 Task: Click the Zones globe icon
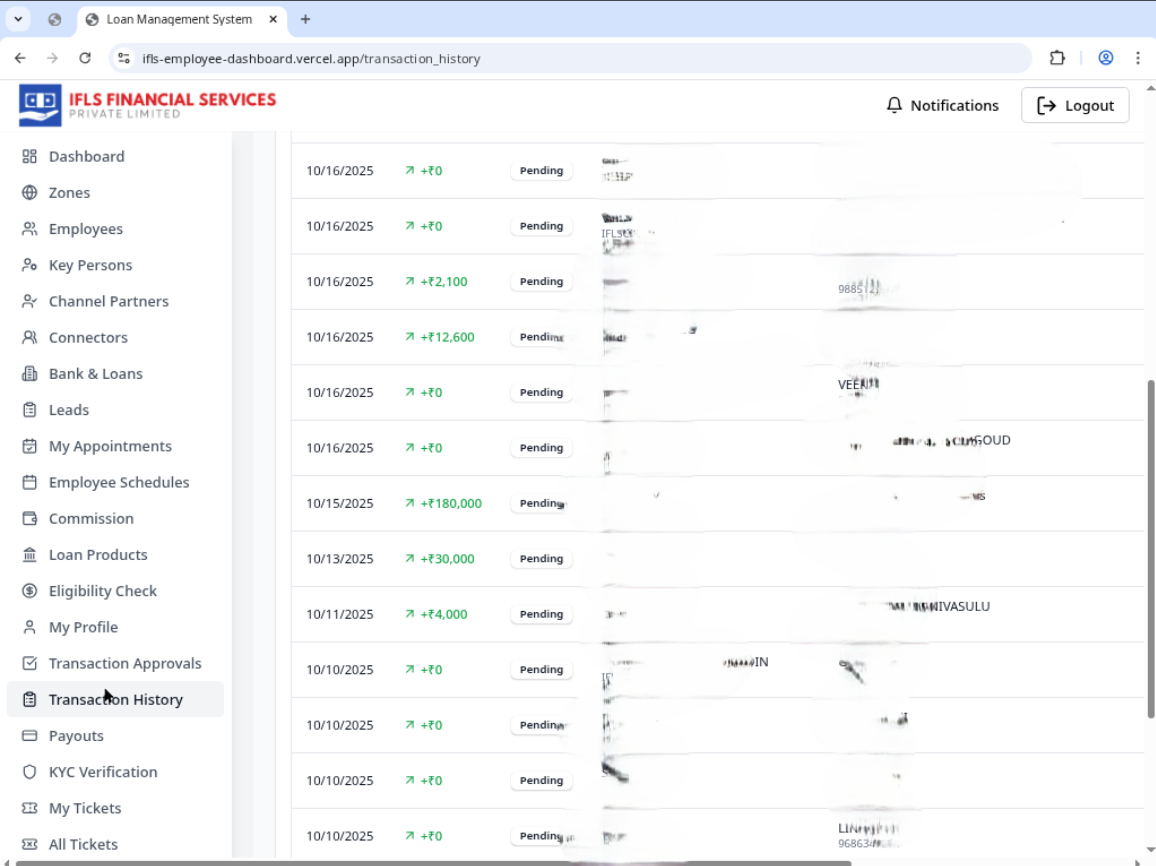[30, 193]
